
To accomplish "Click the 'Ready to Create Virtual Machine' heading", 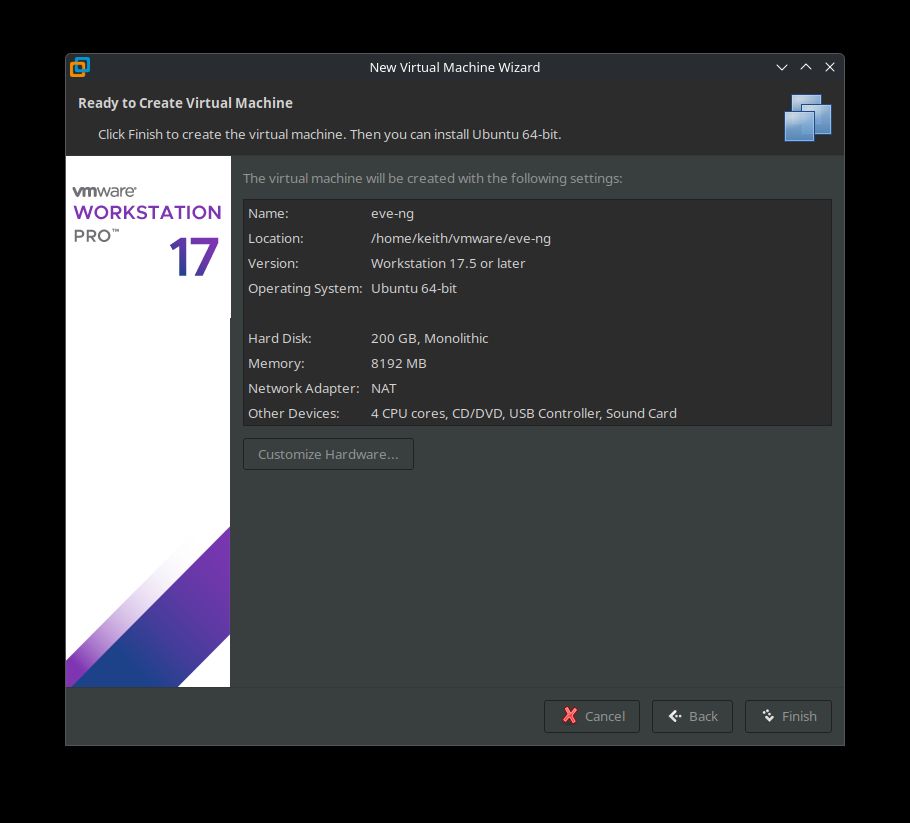I will coord(185,103).
